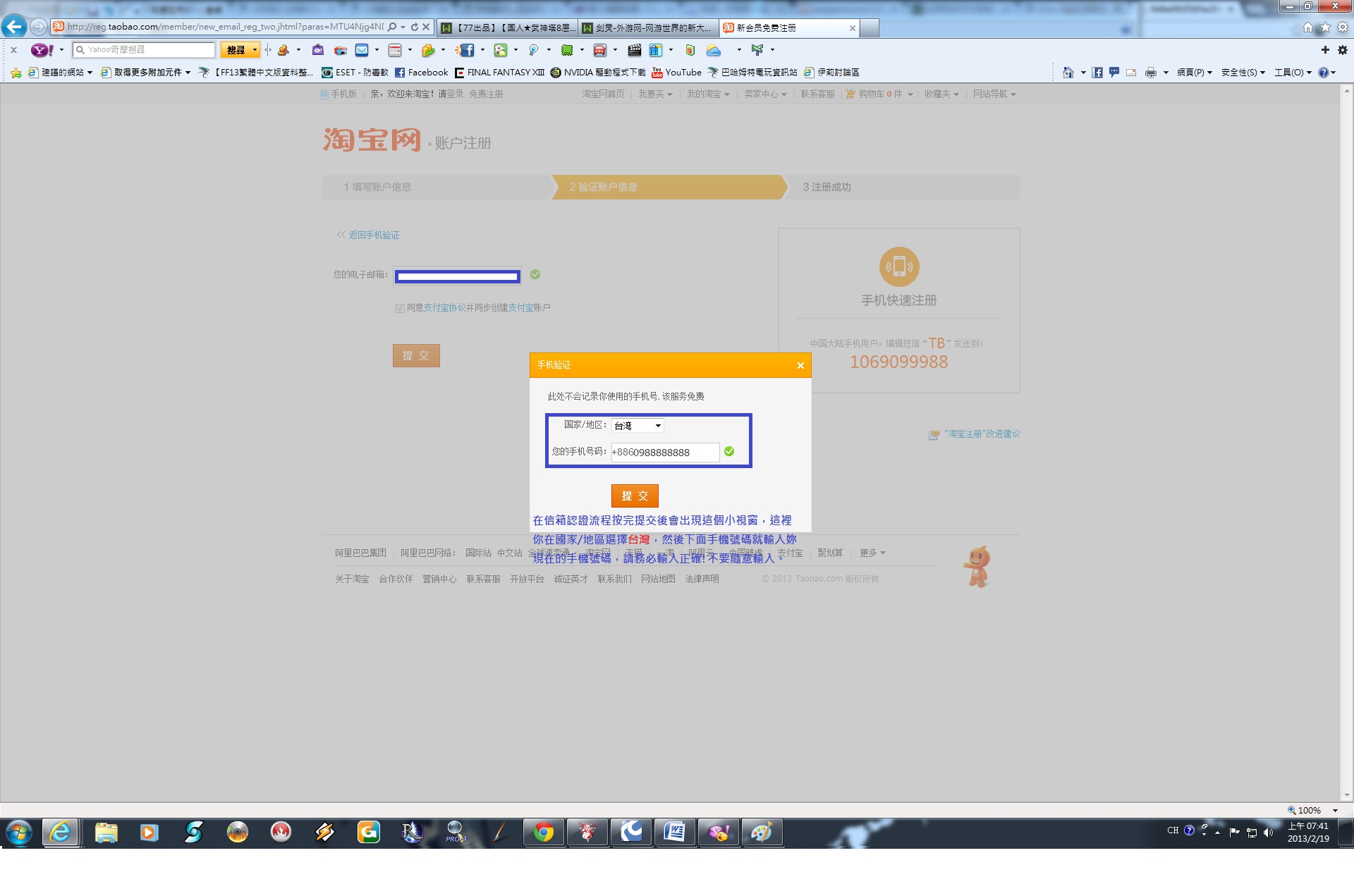
Task: Click the Yahoo toolbar mail icon
Action: pos(362,50)
